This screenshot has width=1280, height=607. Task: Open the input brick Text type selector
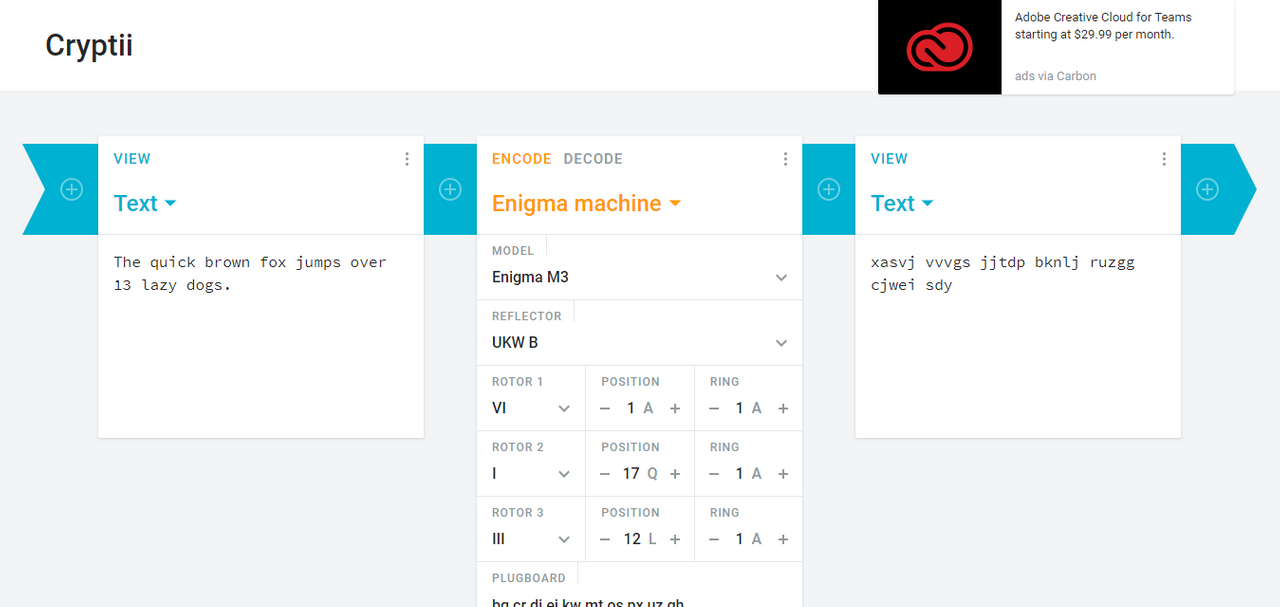[145, 204]
